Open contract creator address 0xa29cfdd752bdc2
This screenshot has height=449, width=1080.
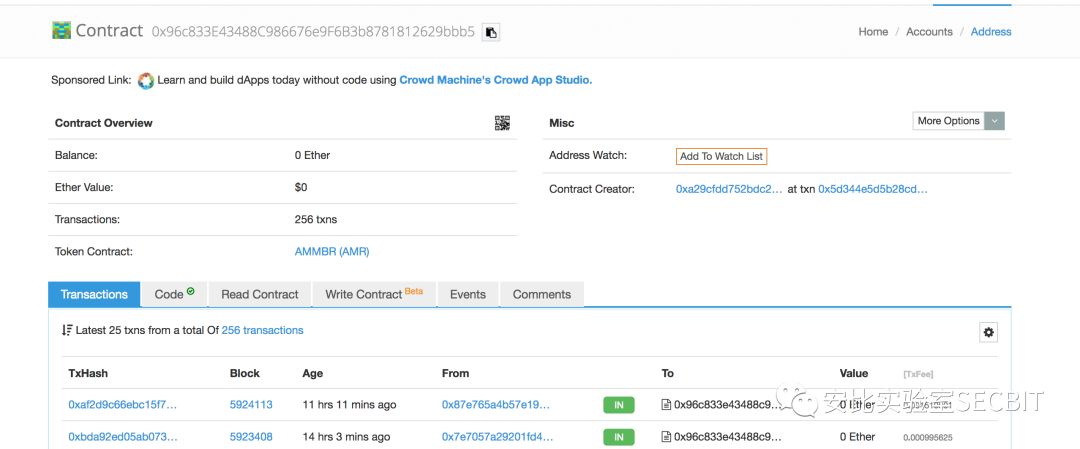pos(729,189)
